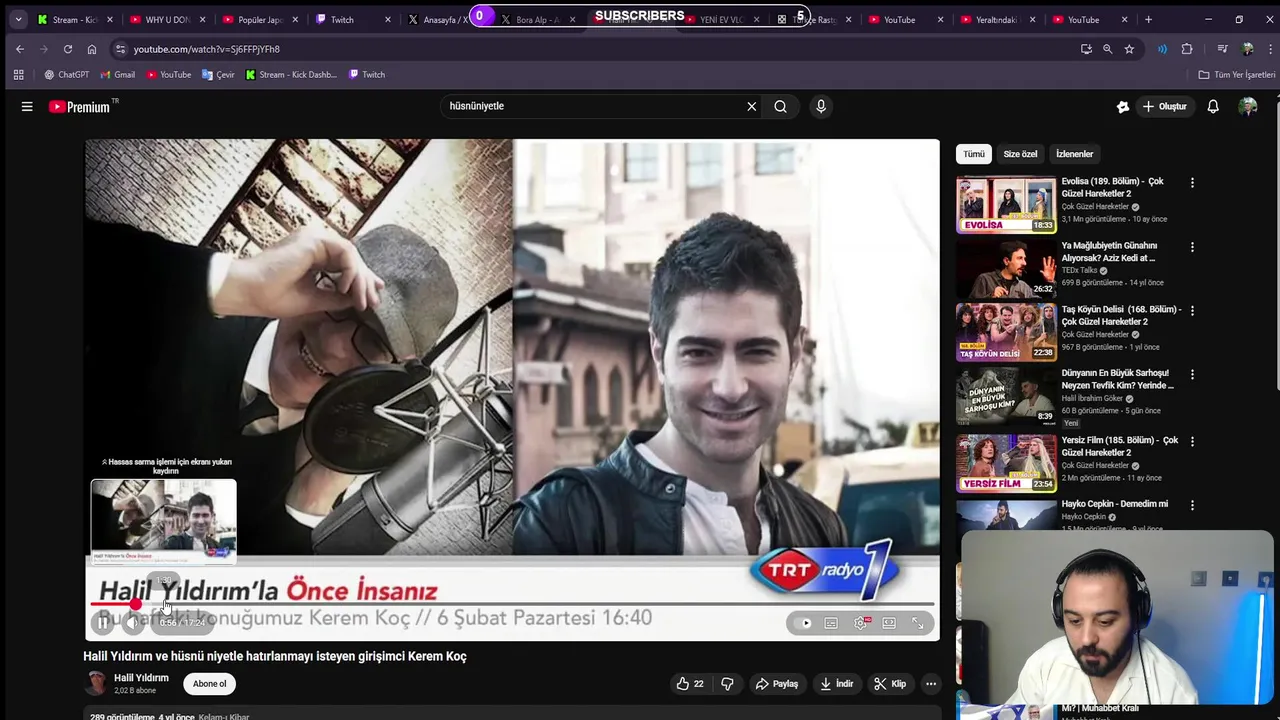The height and width of the screenshot is (720, 1280).
Task: Switch the player to theater mode
Action: [x=889, y=623]
